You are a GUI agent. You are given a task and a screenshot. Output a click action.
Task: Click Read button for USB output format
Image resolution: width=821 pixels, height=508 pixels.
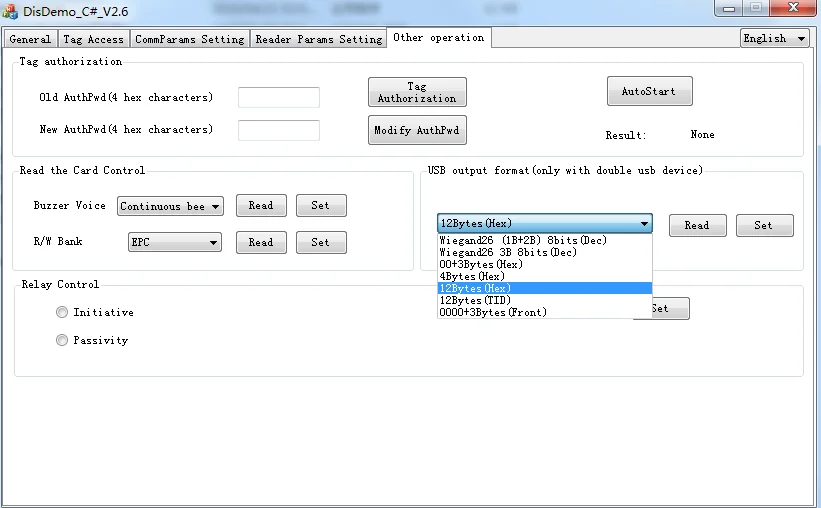click(x=697, y=225)
